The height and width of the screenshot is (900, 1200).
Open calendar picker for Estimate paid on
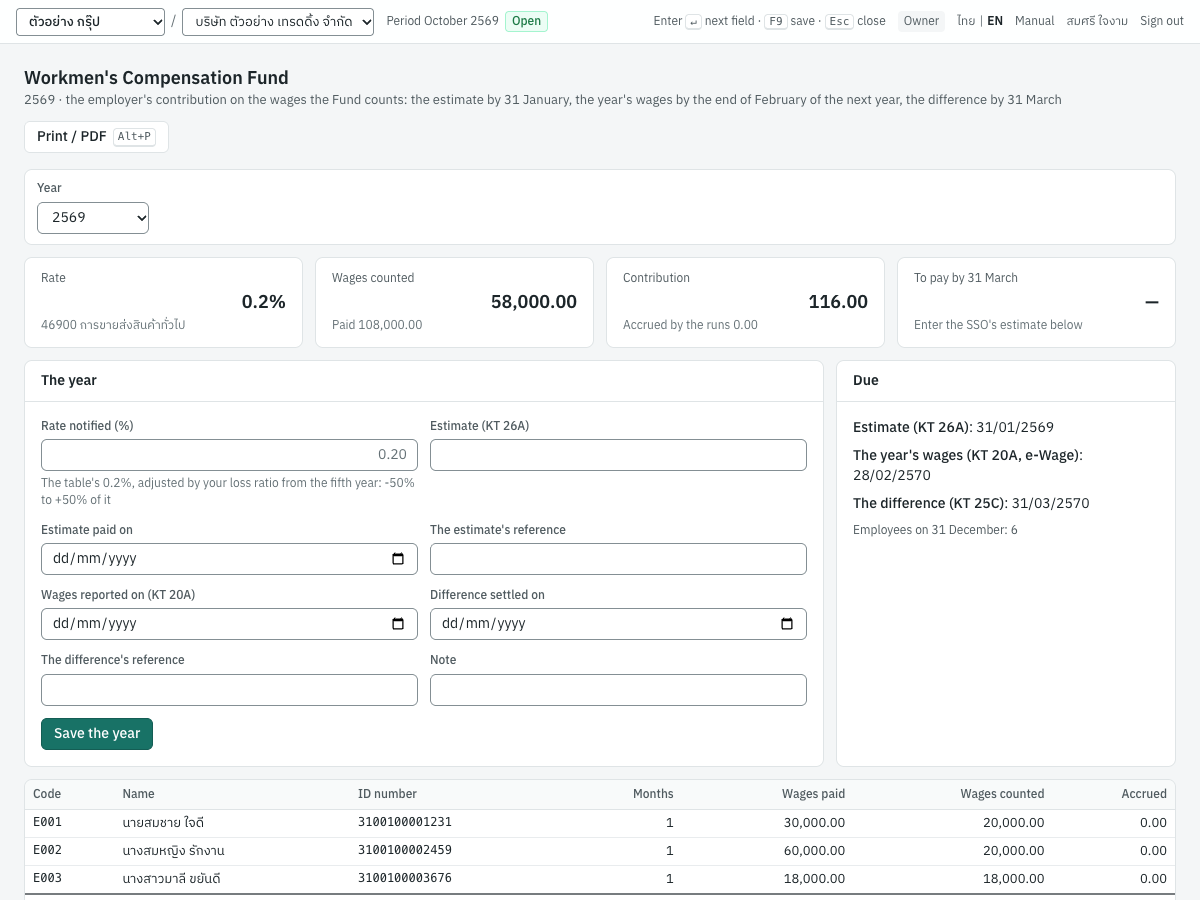pyautogui.click(x=398, y=559)
